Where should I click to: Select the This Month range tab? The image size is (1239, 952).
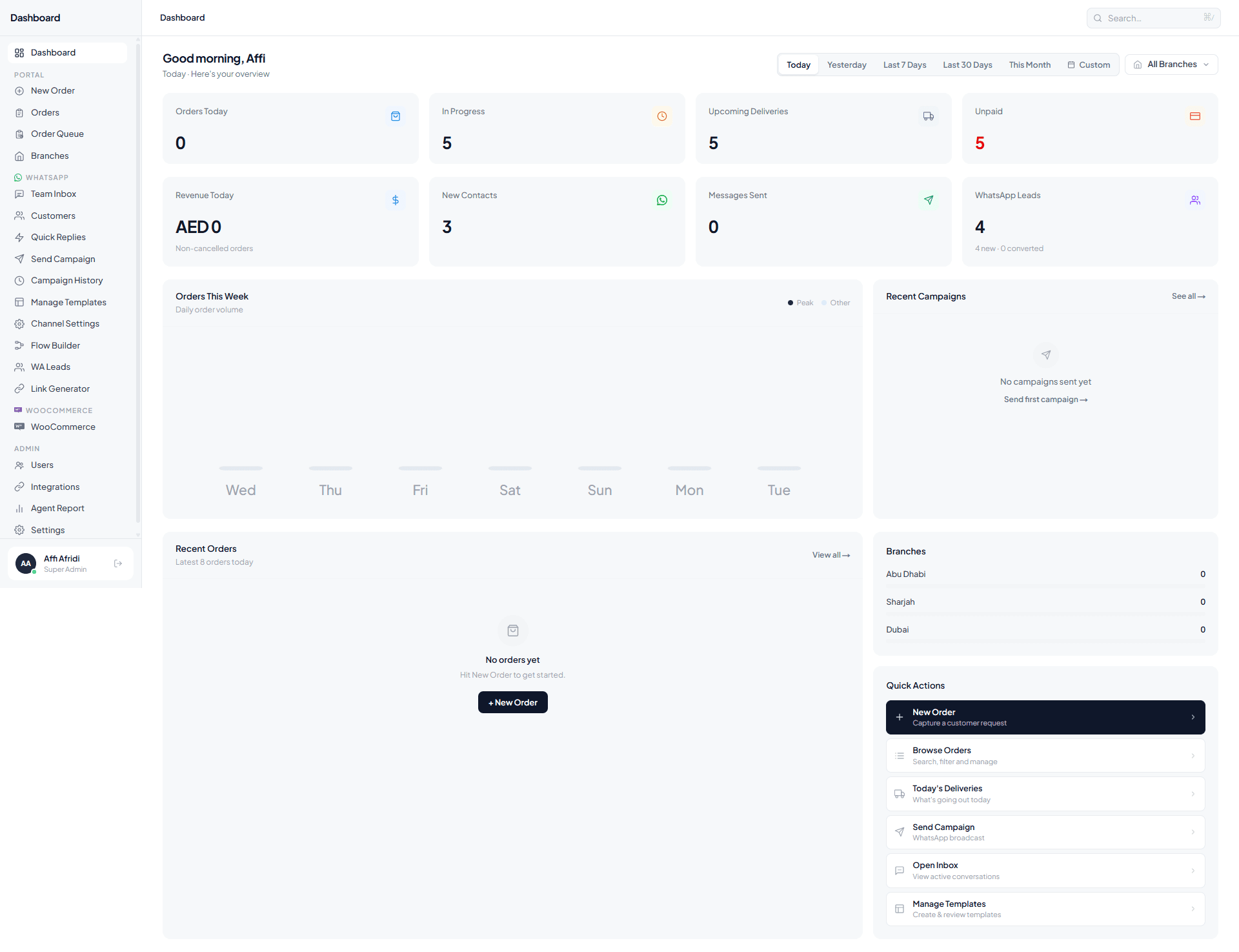click(1030, 65)
